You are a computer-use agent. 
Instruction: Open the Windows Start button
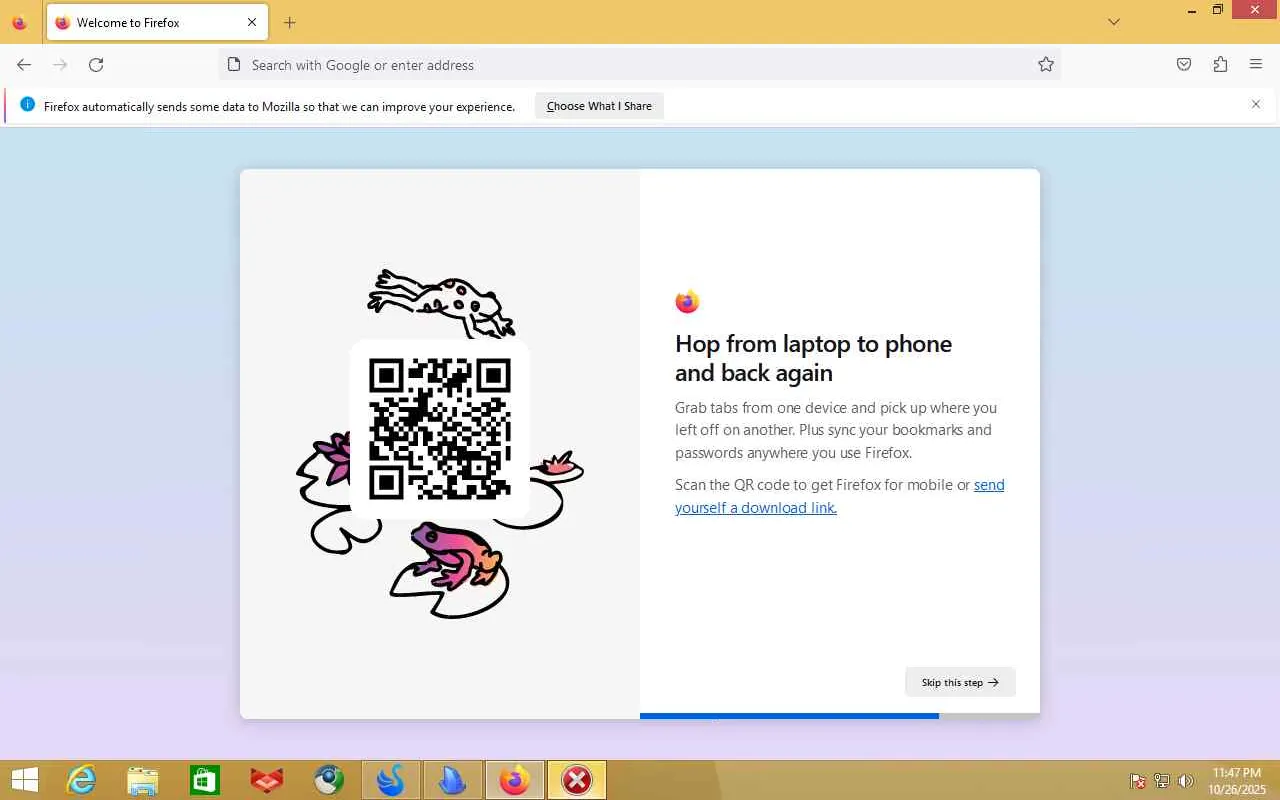tap(24, 780)
